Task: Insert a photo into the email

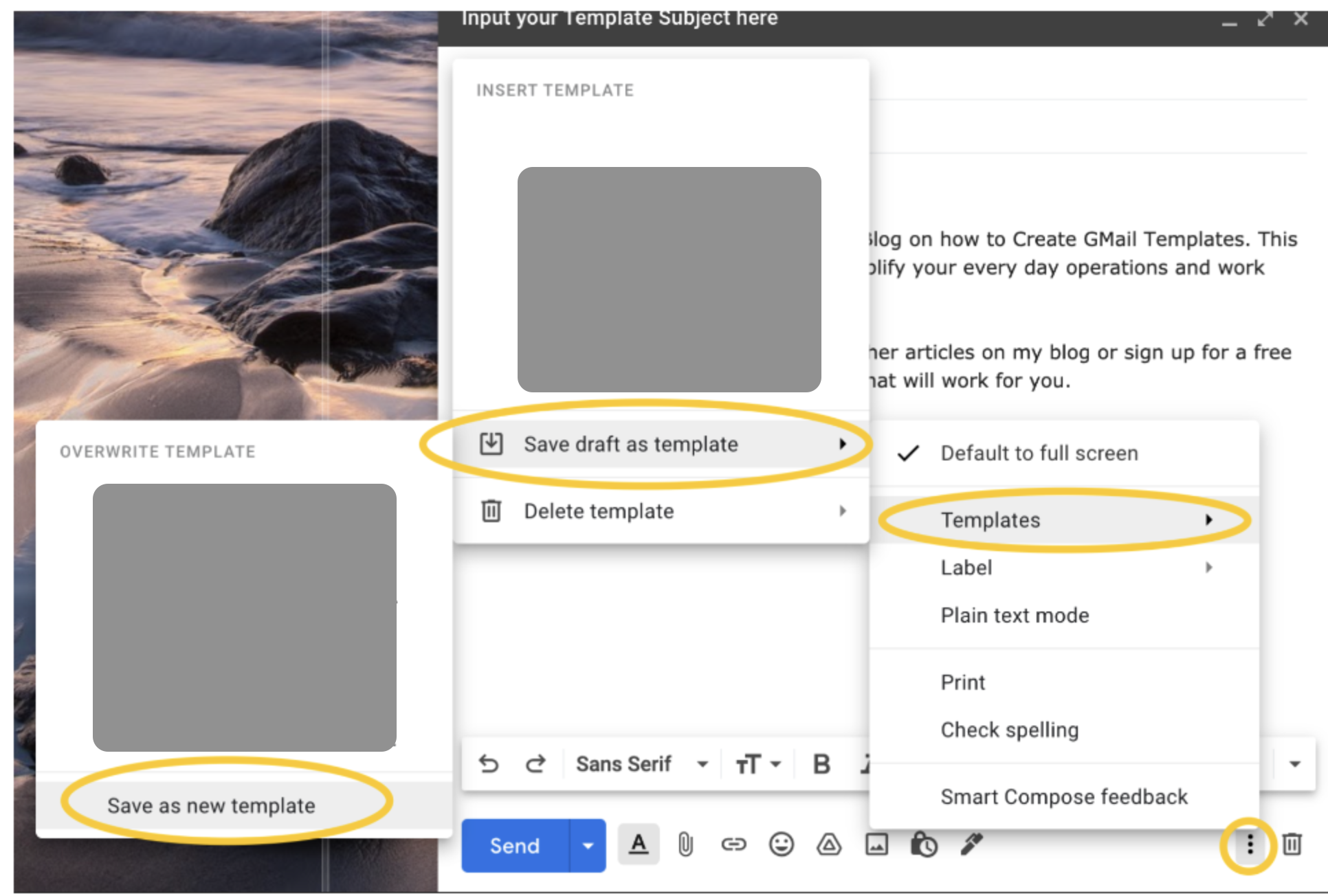Action: click(878, 845)
